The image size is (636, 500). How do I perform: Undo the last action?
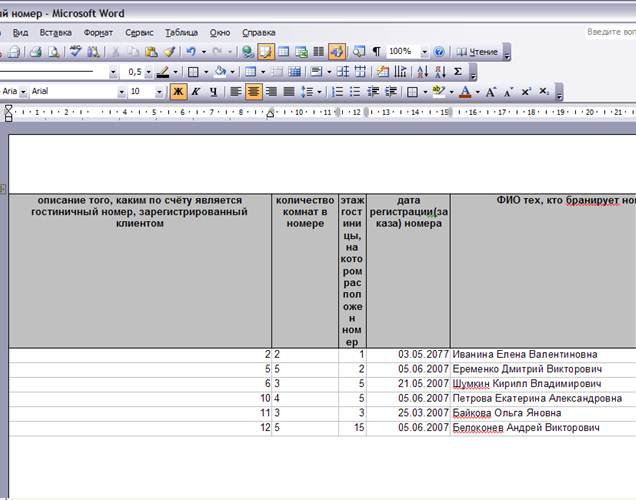click(x=191, y=52)
